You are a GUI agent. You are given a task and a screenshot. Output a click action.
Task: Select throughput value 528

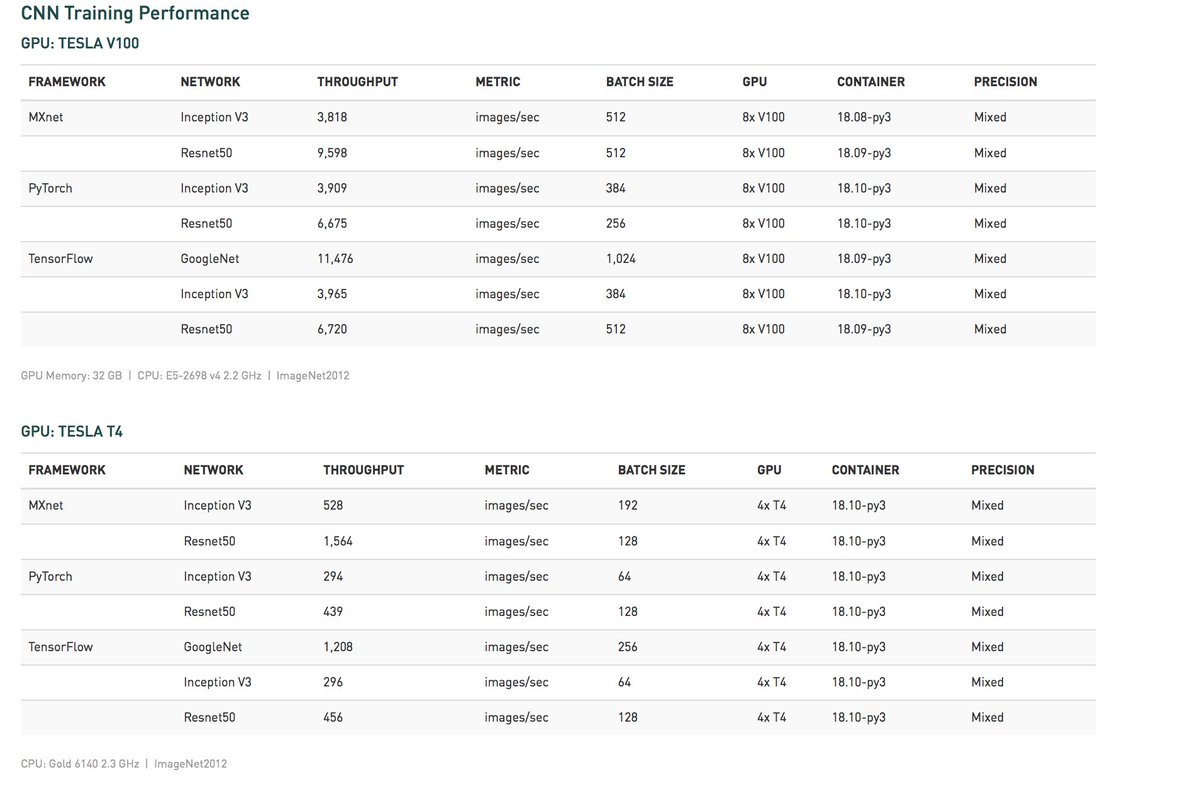(x=333, y=505)
